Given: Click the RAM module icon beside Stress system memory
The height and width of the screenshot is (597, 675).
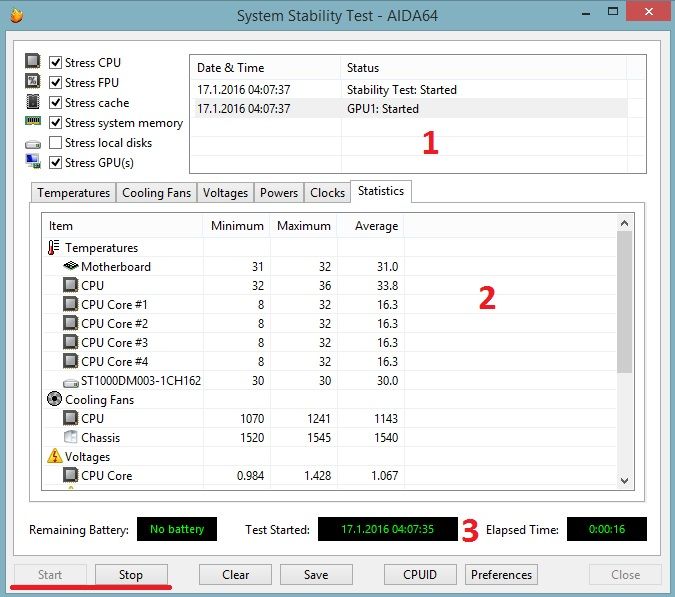Looking at the screenshot, I should coord(33,121).
